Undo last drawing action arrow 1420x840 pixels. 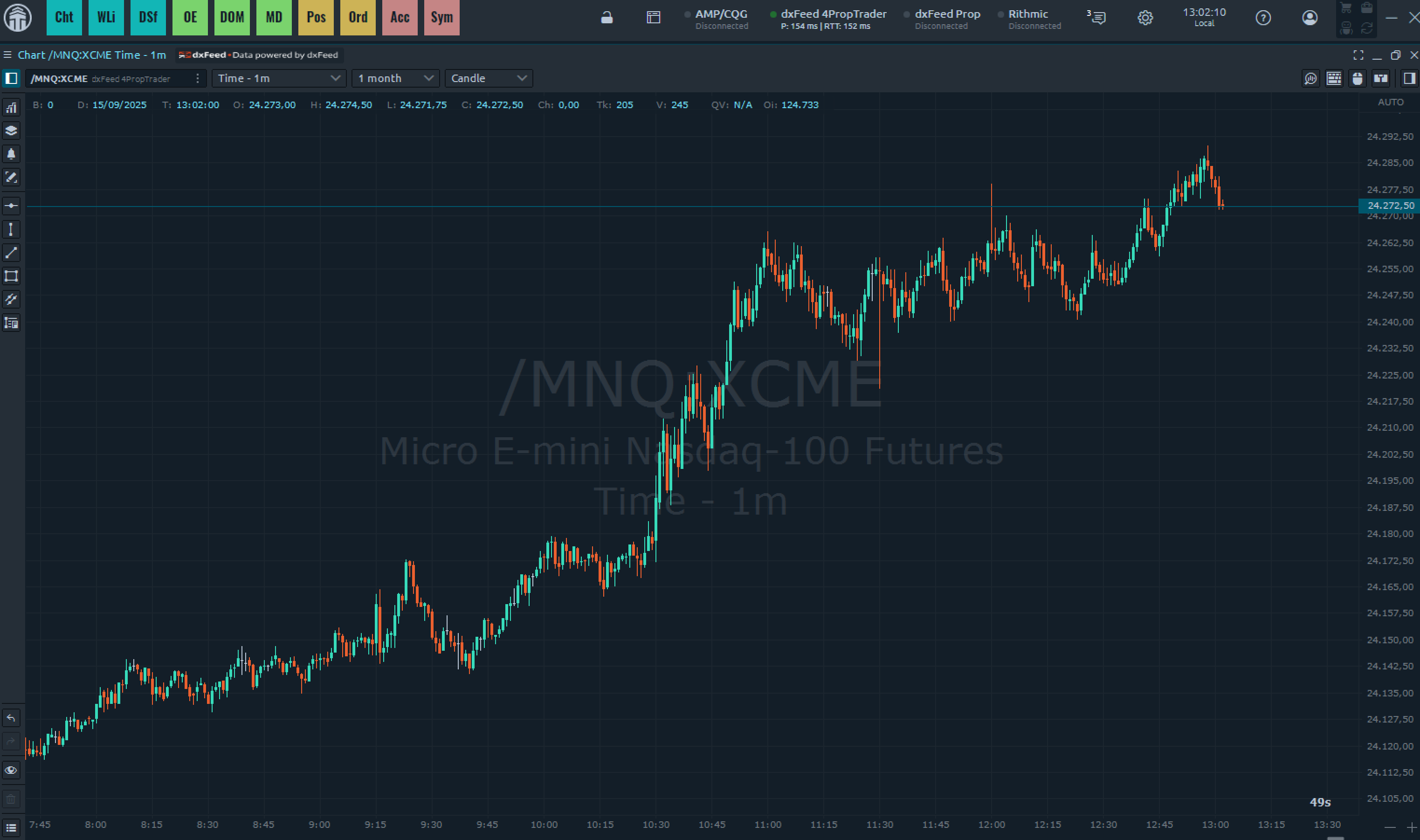(11, 718)
